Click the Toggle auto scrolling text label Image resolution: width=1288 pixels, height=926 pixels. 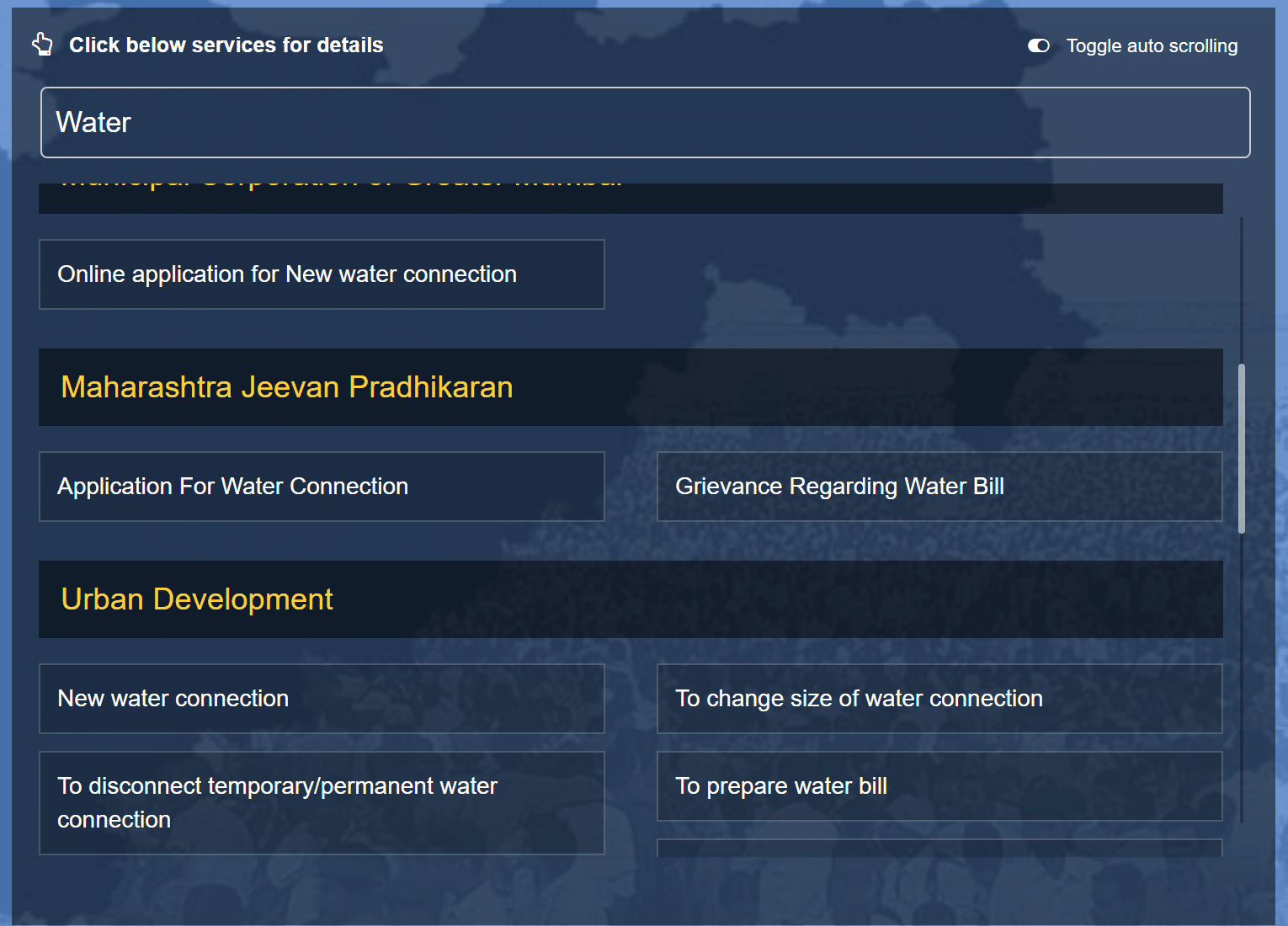(1152, 45)
